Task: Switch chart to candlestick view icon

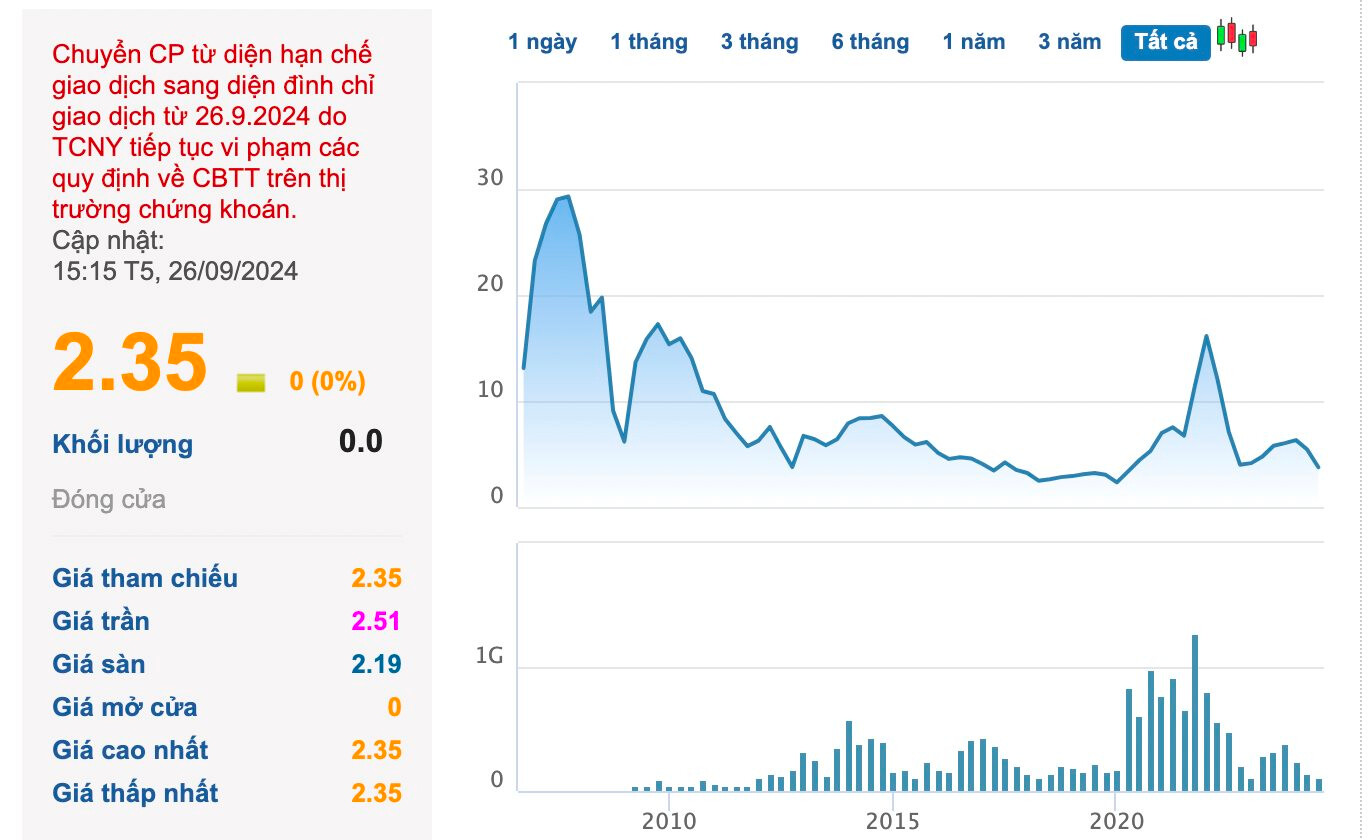Action: click(1237, 38)
